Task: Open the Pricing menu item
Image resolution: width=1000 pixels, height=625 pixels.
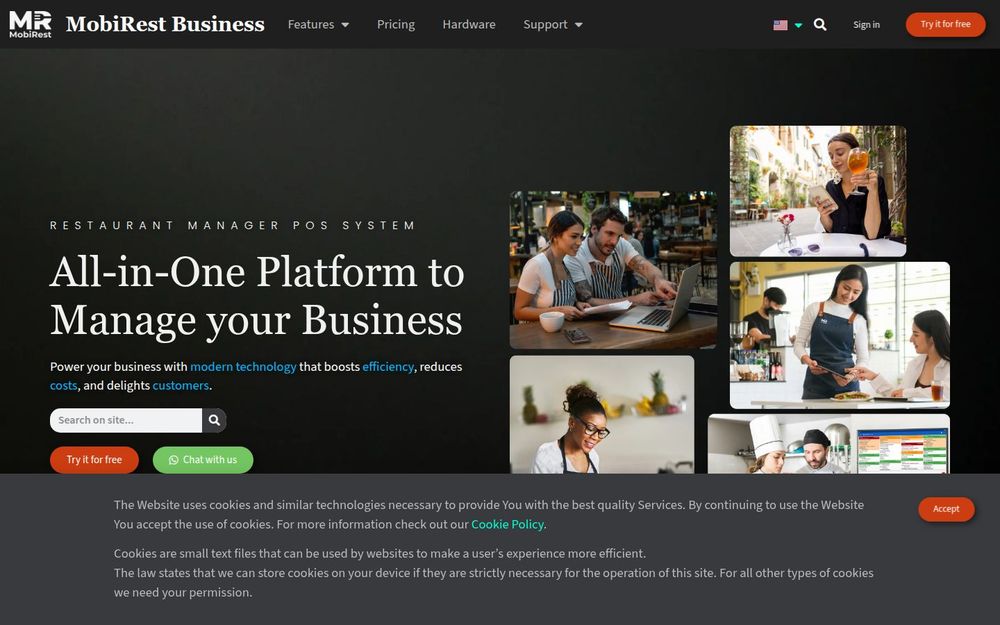Action: pos(395,24)
